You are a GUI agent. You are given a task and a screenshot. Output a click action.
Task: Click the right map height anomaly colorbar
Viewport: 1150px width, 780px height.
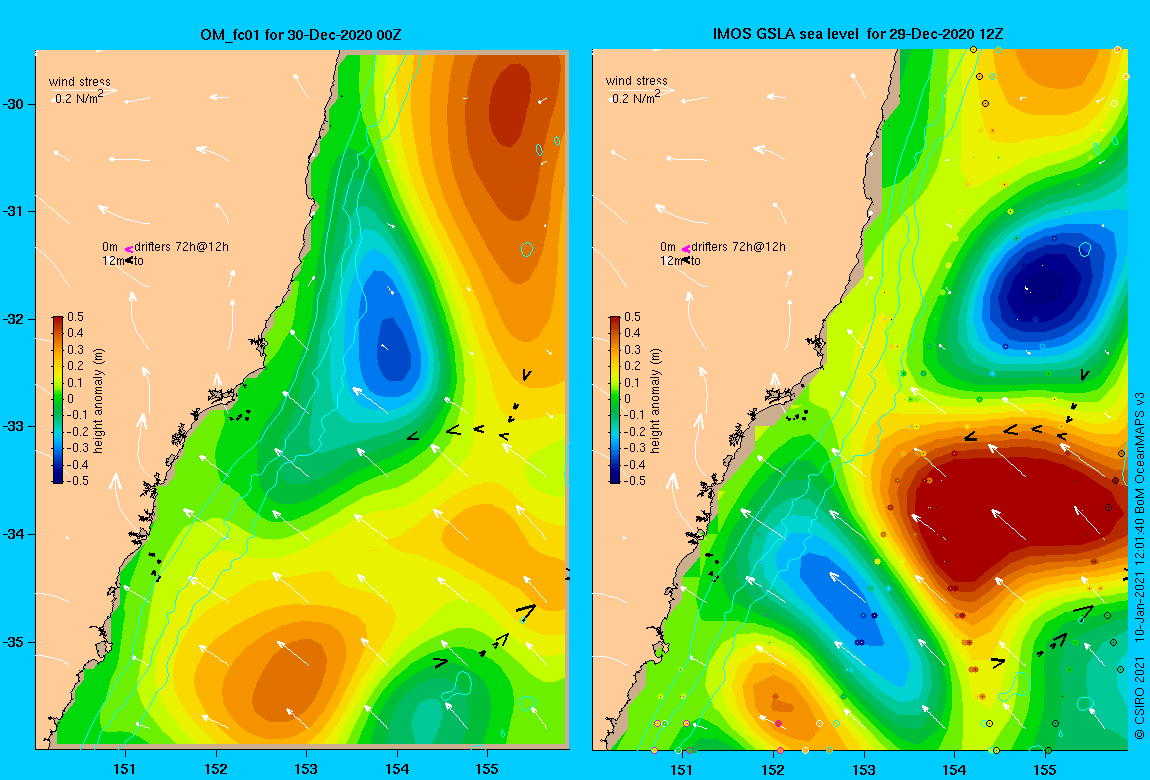coord(615,400)
